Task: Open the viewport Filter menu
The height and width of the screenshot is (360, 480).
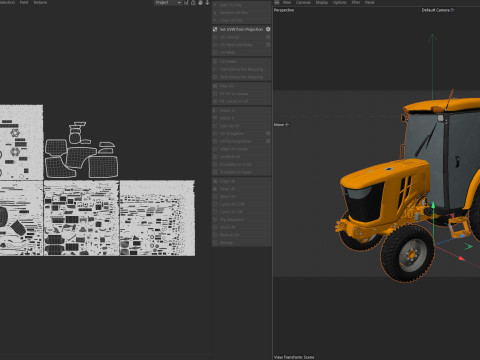Action: pos(356,2)
